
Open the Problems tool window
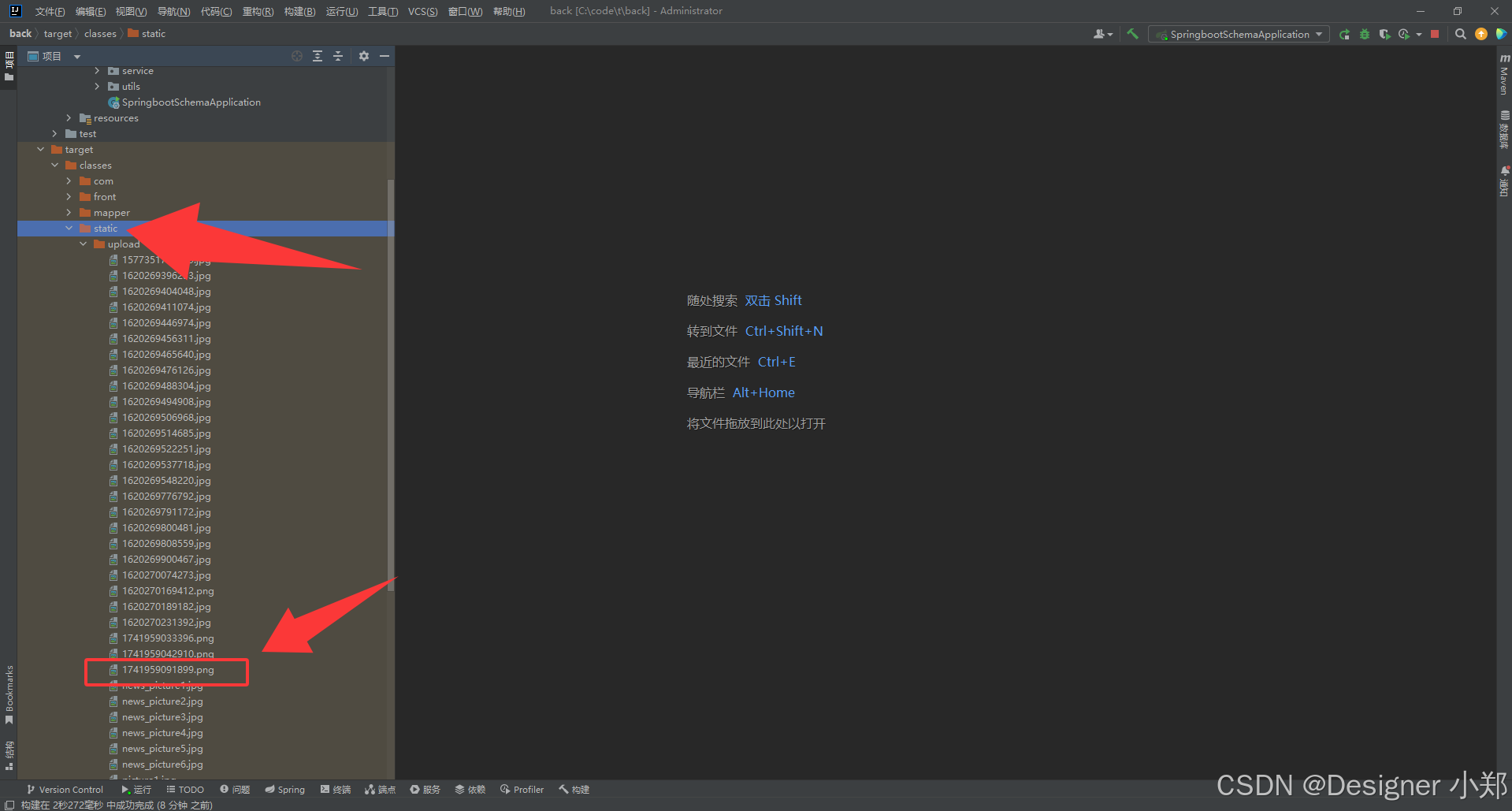click(x=235, y=789)
